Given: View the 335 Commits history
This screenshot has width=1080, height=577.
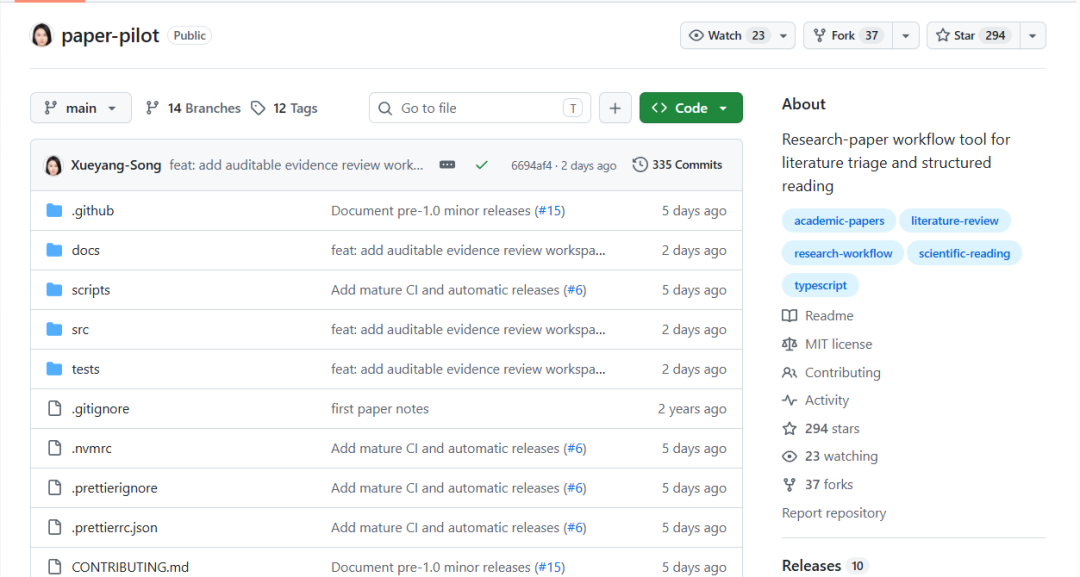Looking at the screenshot, I should (x=678, y=165).
